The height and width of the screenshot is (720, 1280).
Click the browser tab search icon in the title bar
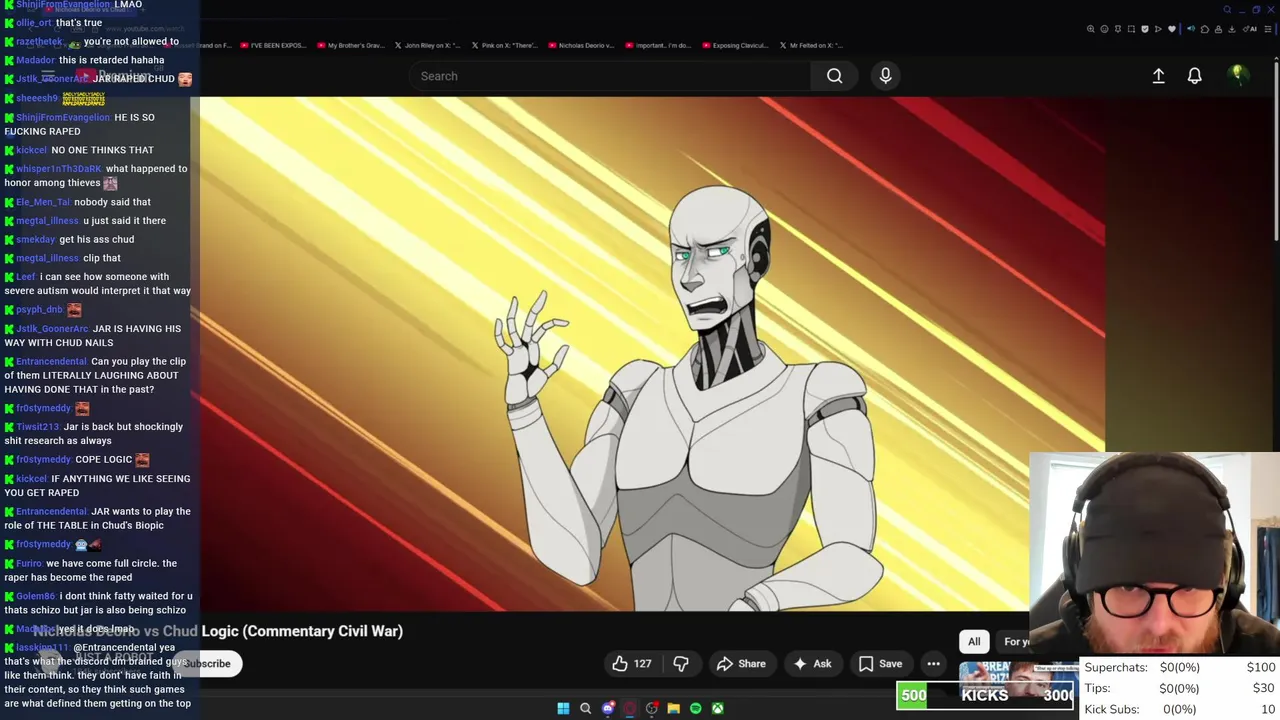point(1227,10)
